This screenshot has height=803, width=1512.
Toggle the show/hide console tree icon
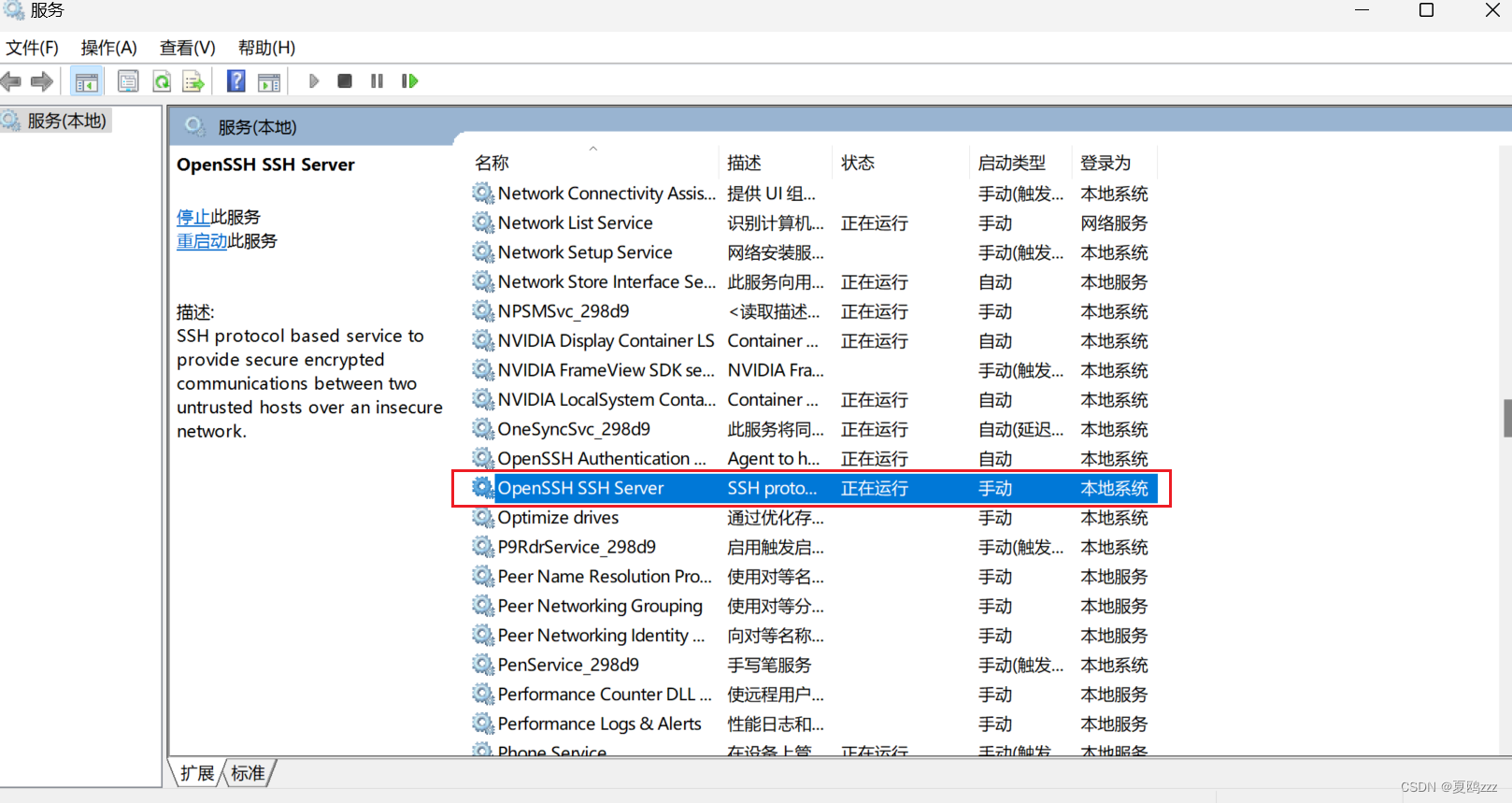click(x=87, y=81)
